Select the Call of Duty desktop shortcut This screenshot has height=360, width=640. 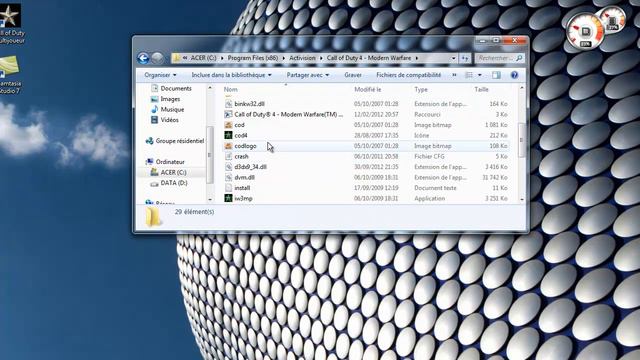11,24
